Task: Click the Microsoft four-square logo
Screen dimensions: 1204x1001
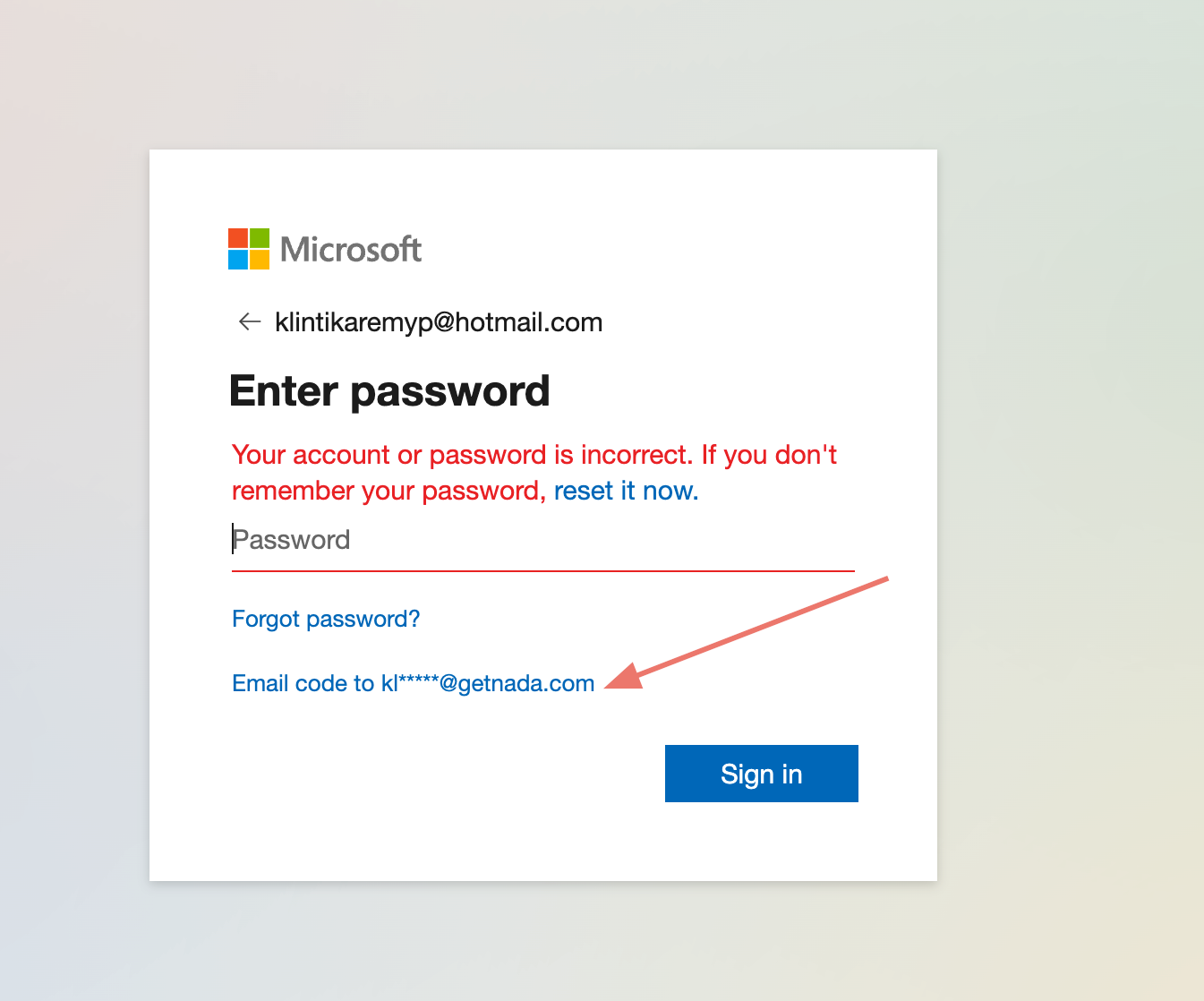Action: tap(249, 249)
